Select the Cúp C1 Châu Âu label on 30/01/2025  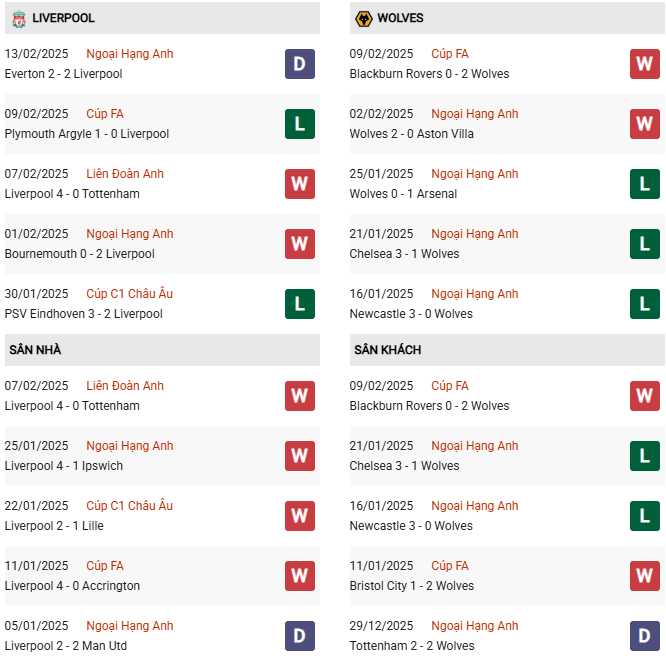pyautogui.click(x=130, y=294)
